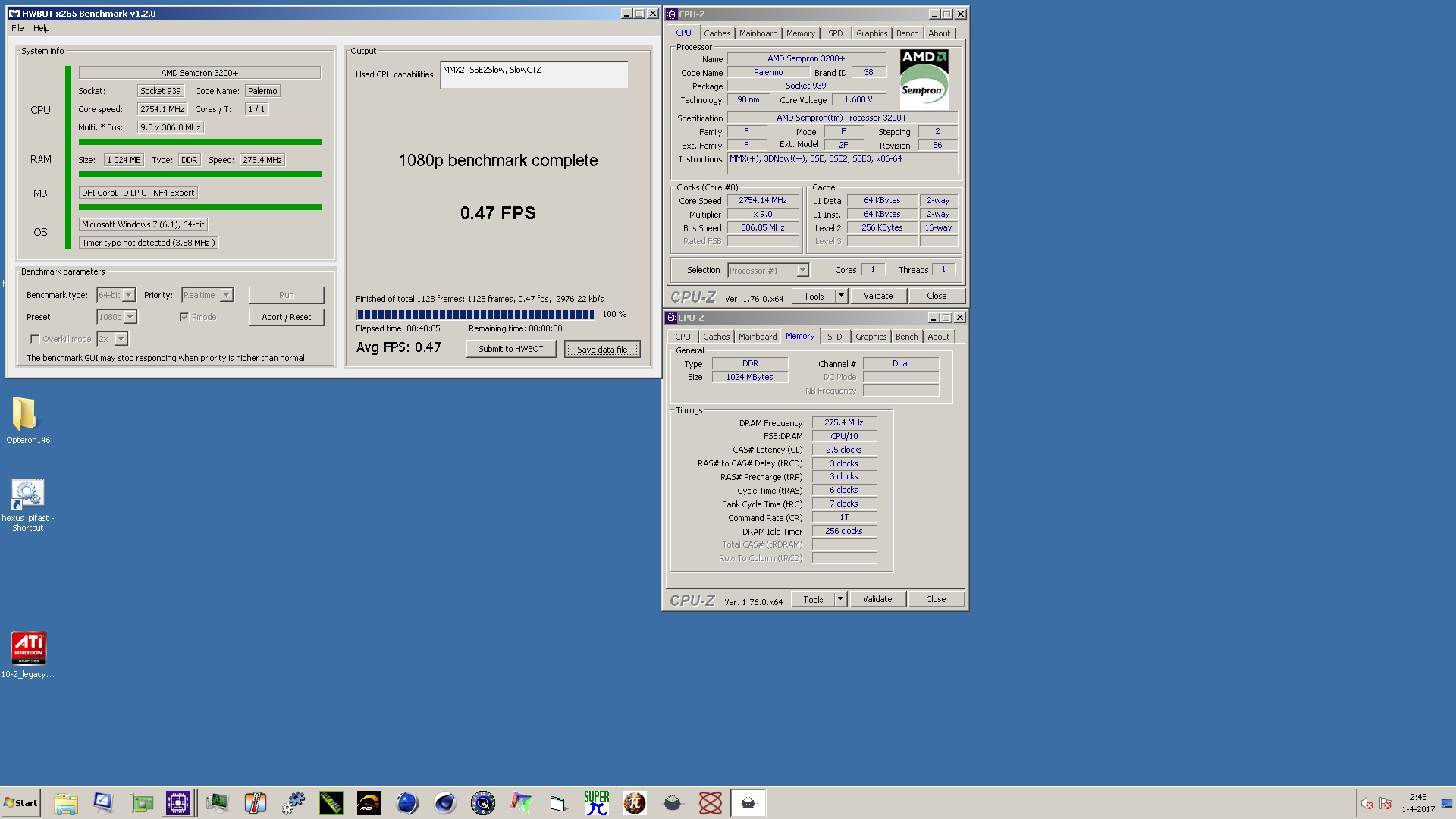Screen dimensions: 1456x819
Task: Click Save data file button
Action: [x=602, y=349]
